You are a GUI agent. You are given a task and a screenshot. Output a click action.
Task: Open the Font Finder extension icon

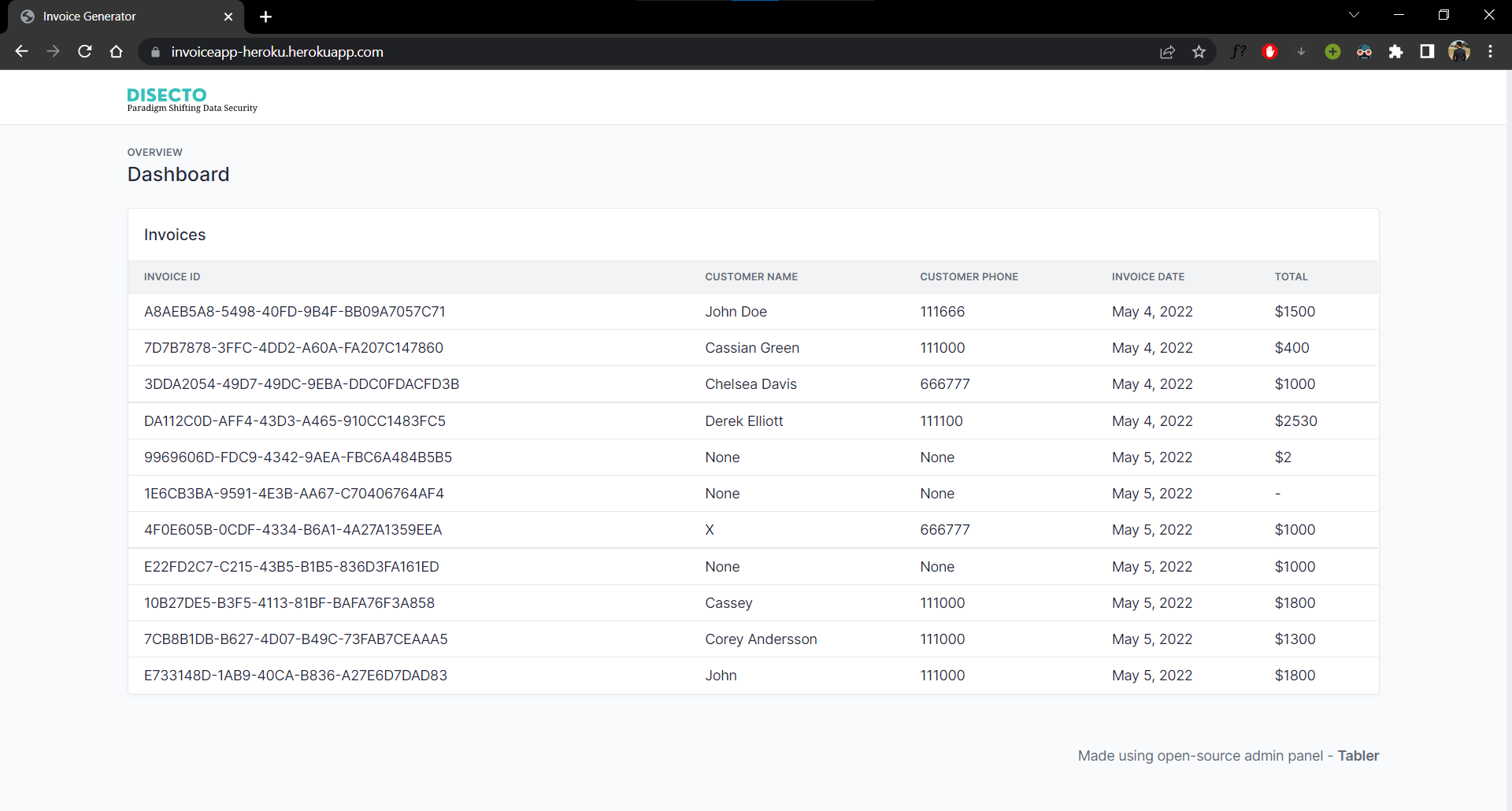tap(1238, 51)
